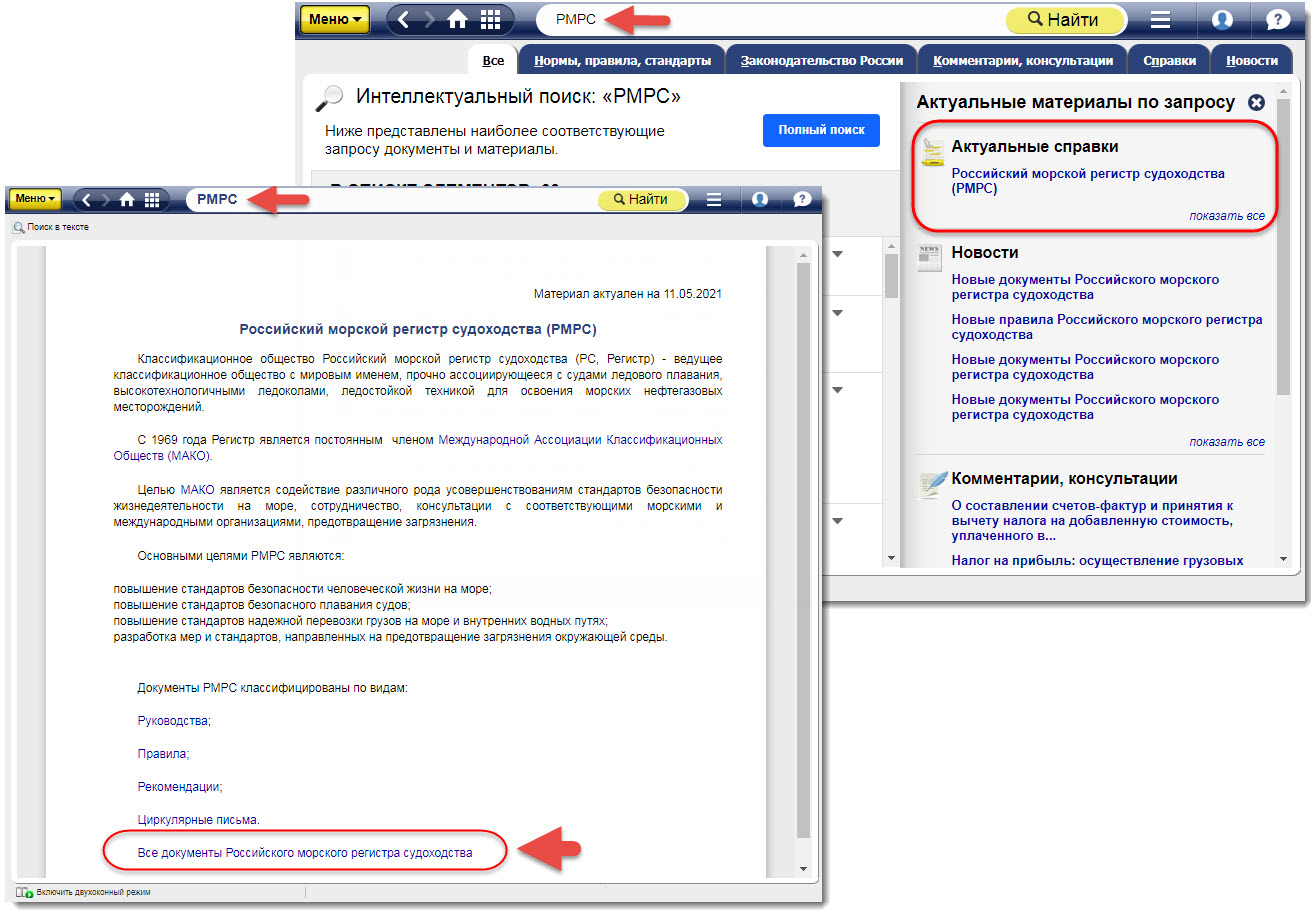Viewport: 1311px width, 910px height.
Task: Open the Циркулярные письма link
Action: [198, 820]
